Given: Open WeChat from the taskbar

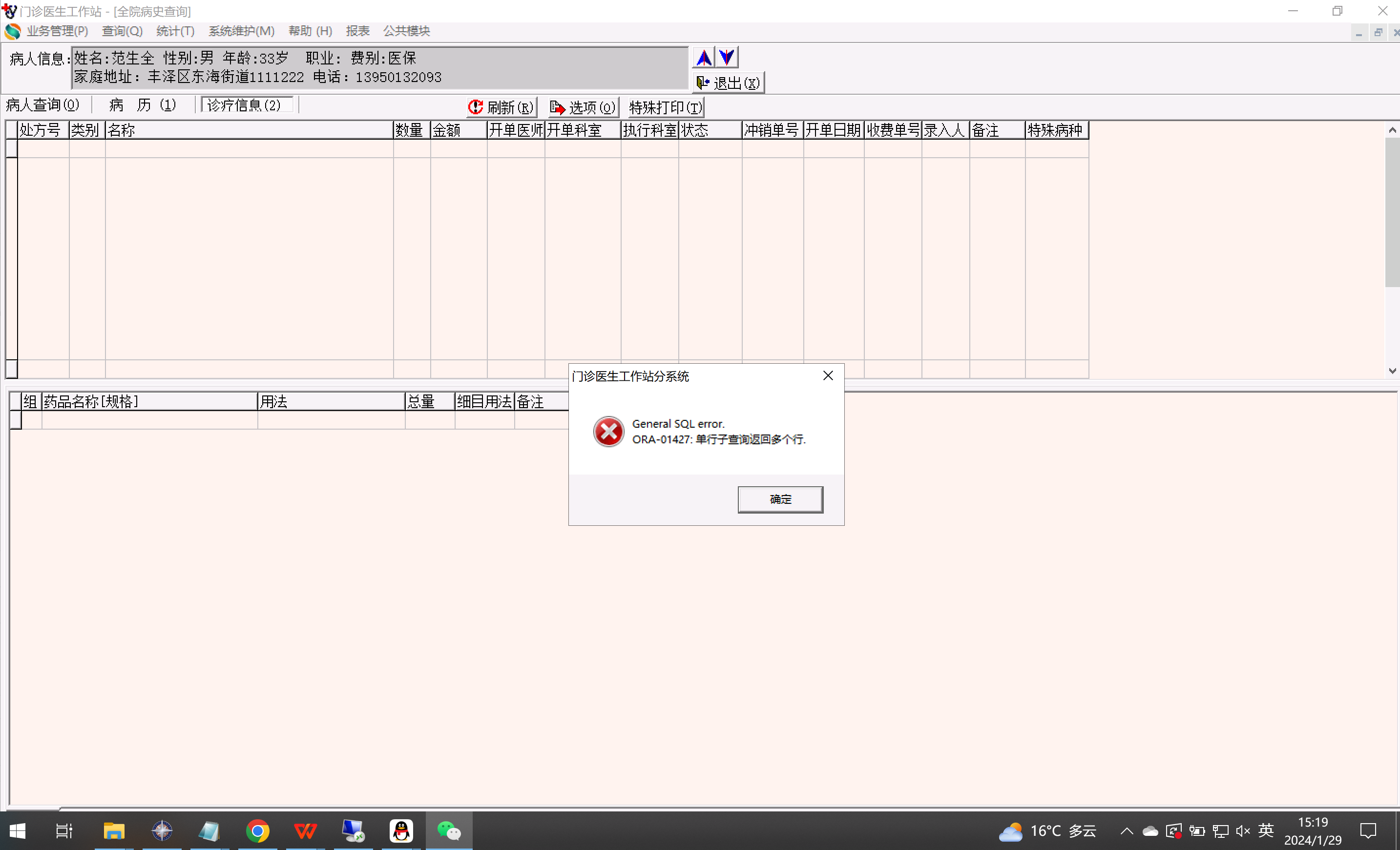Looking at the screenshot, I should [448, 831].
